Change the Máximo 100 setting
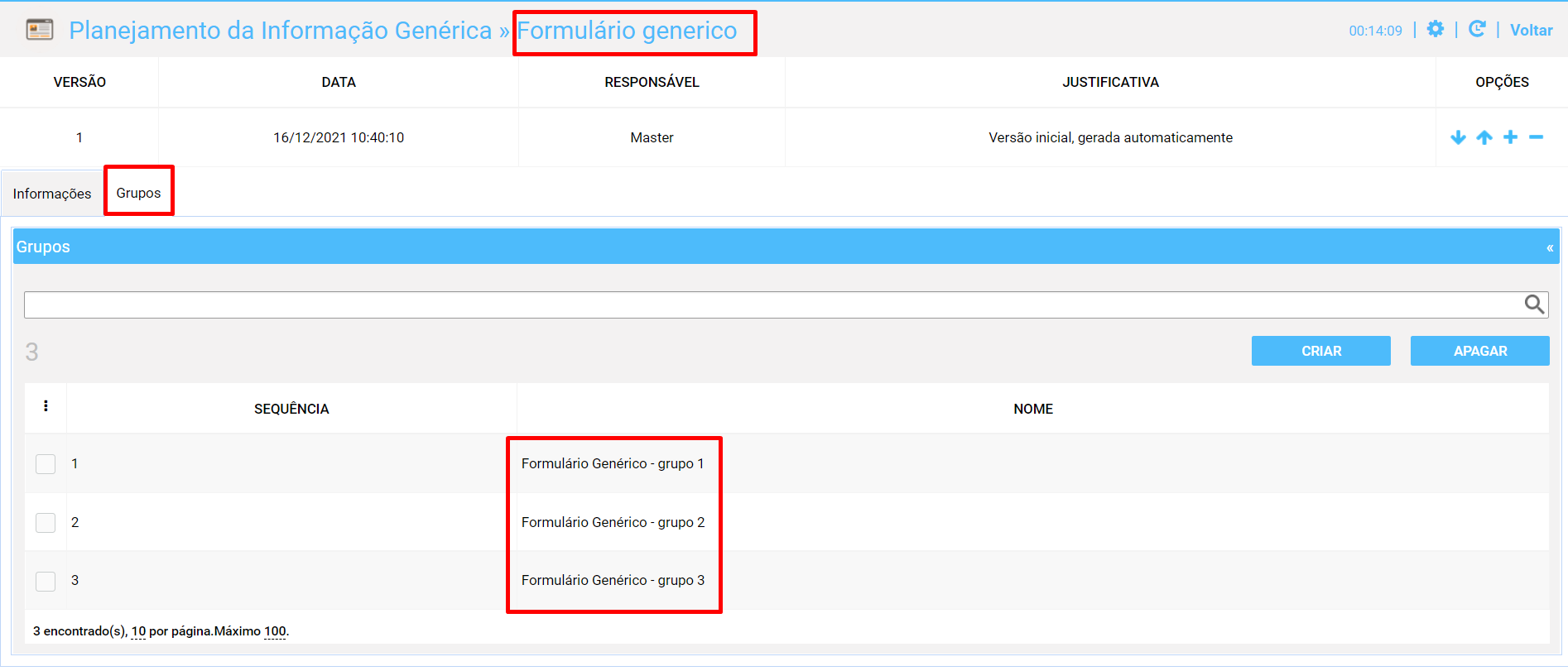Screen dimensions: 1568x671 coord(275,631)
